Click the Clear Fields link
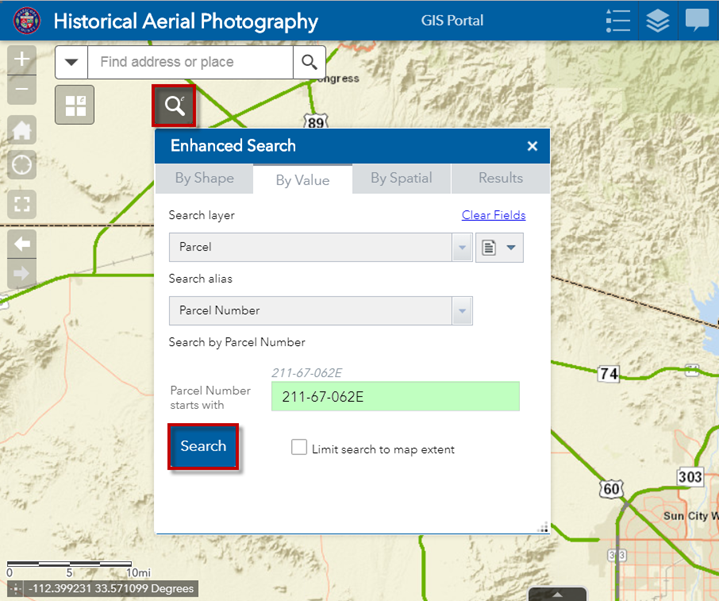 493,215
